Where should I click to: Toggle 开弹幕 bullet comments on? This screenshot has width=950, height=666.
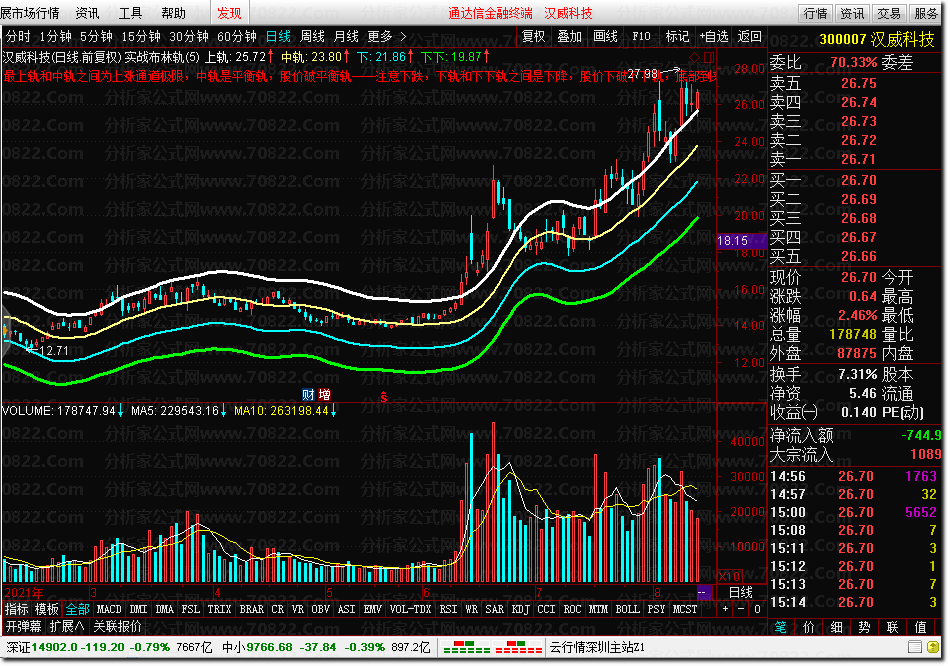pos(24,626)
